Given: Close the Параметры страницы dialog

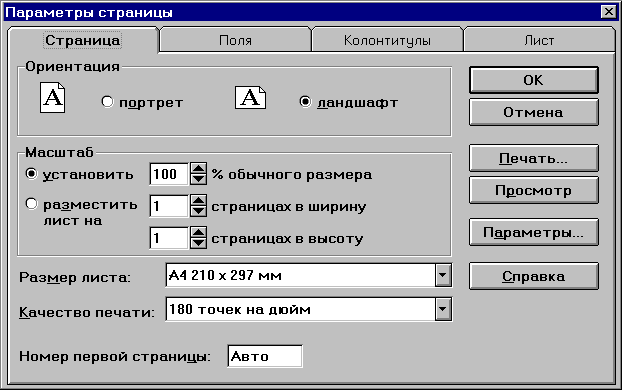Looking at the screenshot, I should (608, 12).
